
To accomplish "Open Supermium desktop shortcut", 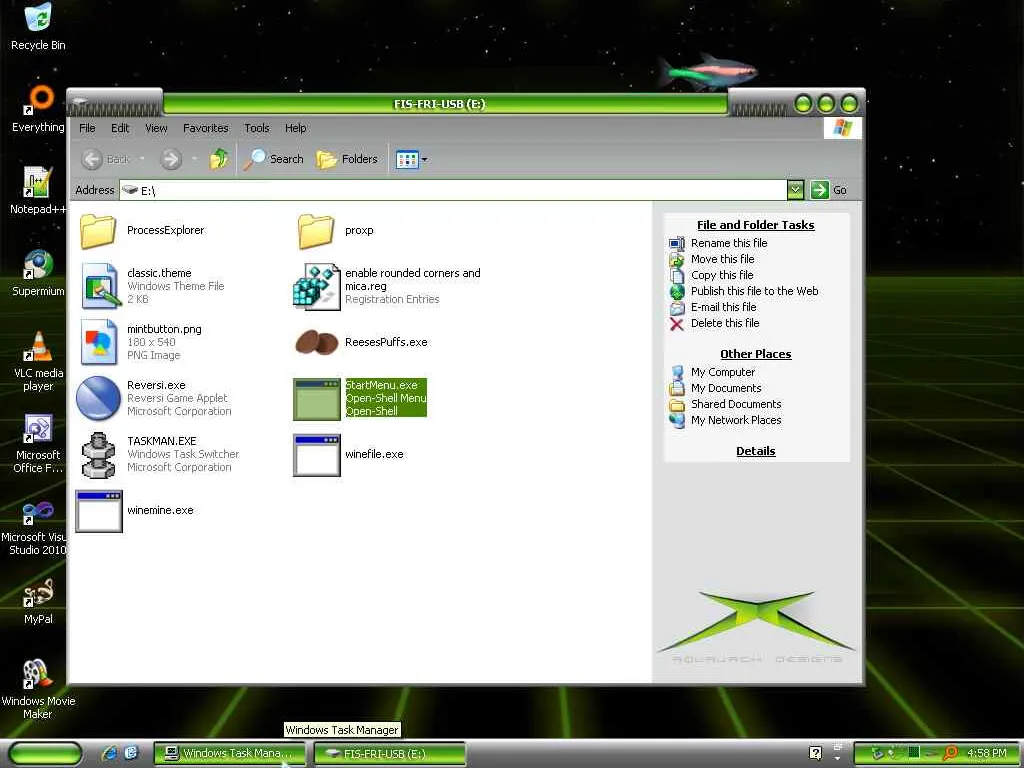I will point(38,273).
